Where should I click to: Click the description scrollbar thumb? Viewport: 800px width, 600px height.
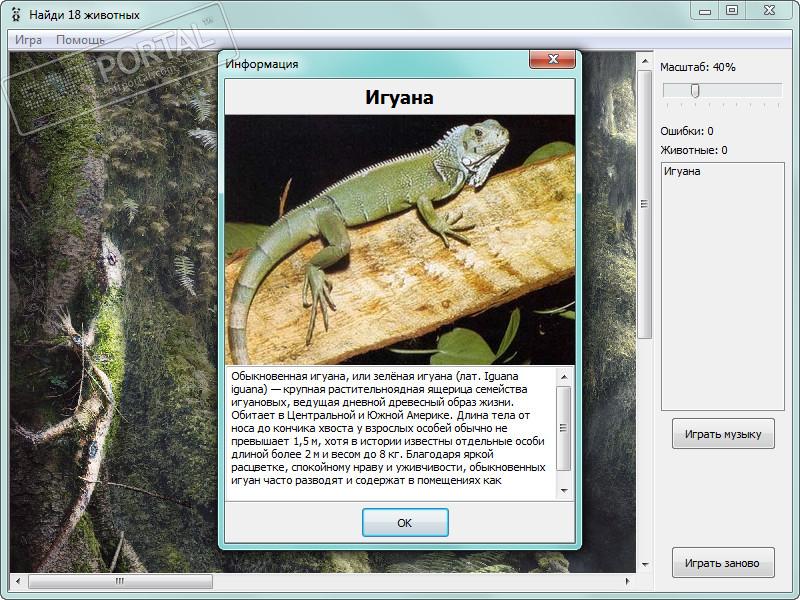[x=564, y=428]
